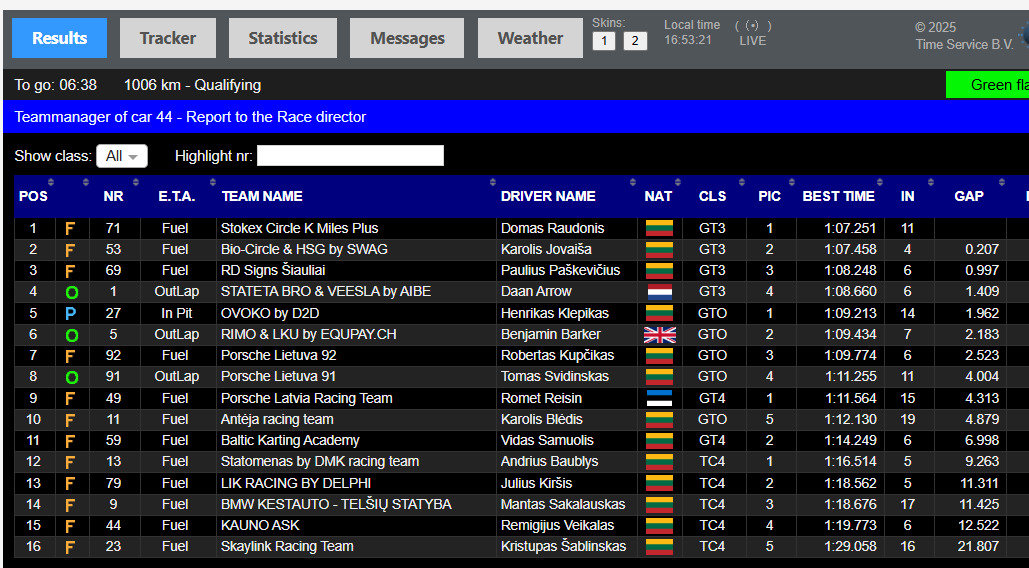
Task: Click the Green flag status bar
Action: 987,85
